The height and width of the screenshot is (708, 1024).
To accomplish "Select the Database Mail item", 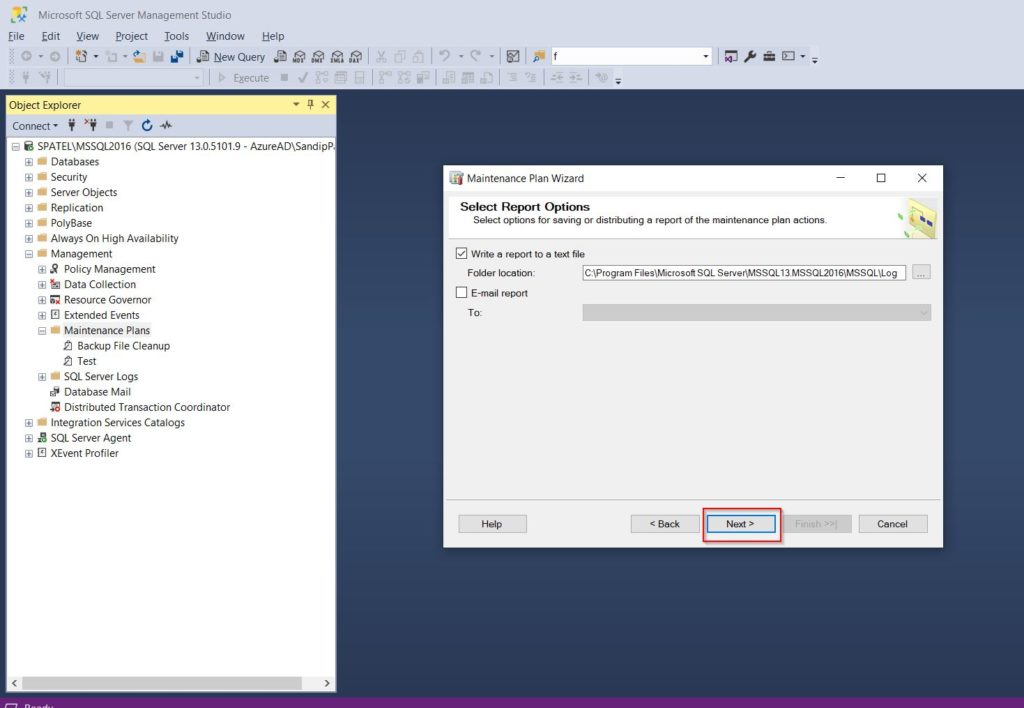I will coord(97,392).
